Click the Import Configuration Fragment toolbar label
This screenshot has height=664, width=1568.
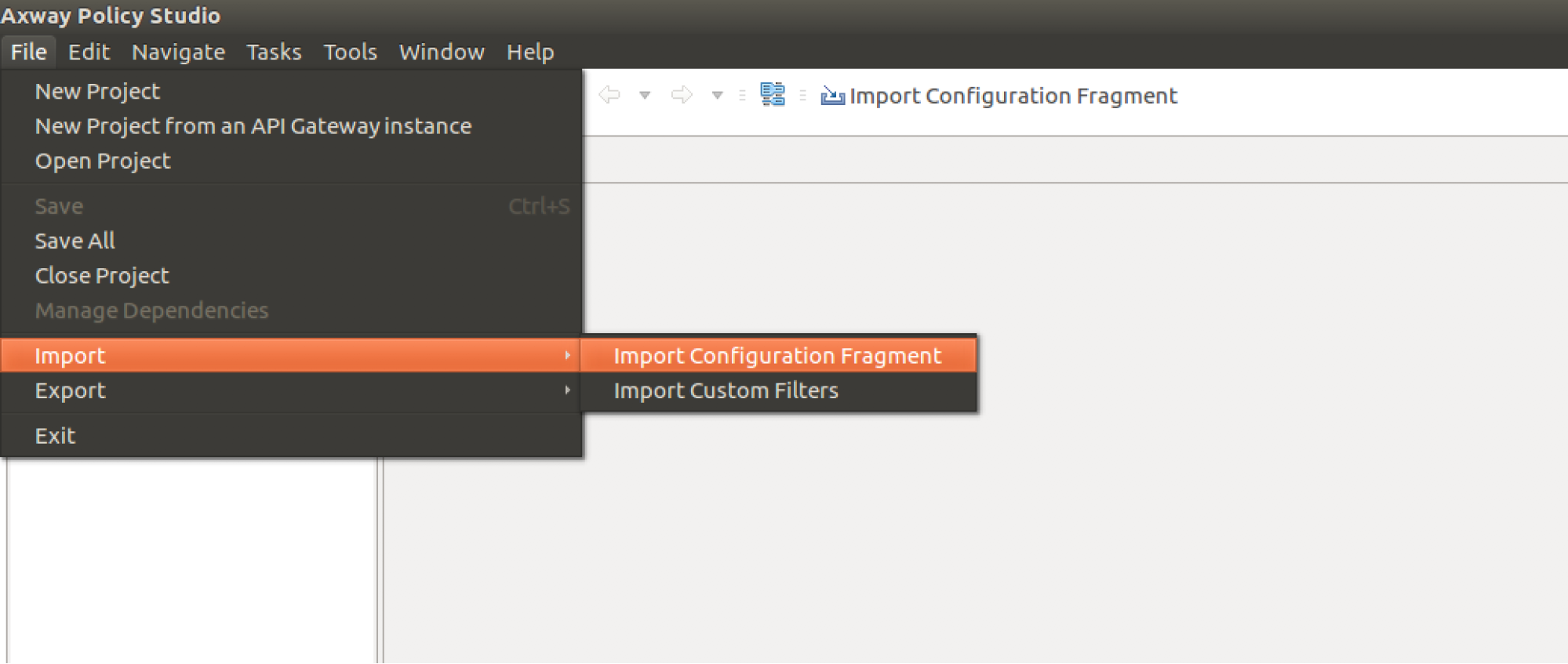[1013, 96]
